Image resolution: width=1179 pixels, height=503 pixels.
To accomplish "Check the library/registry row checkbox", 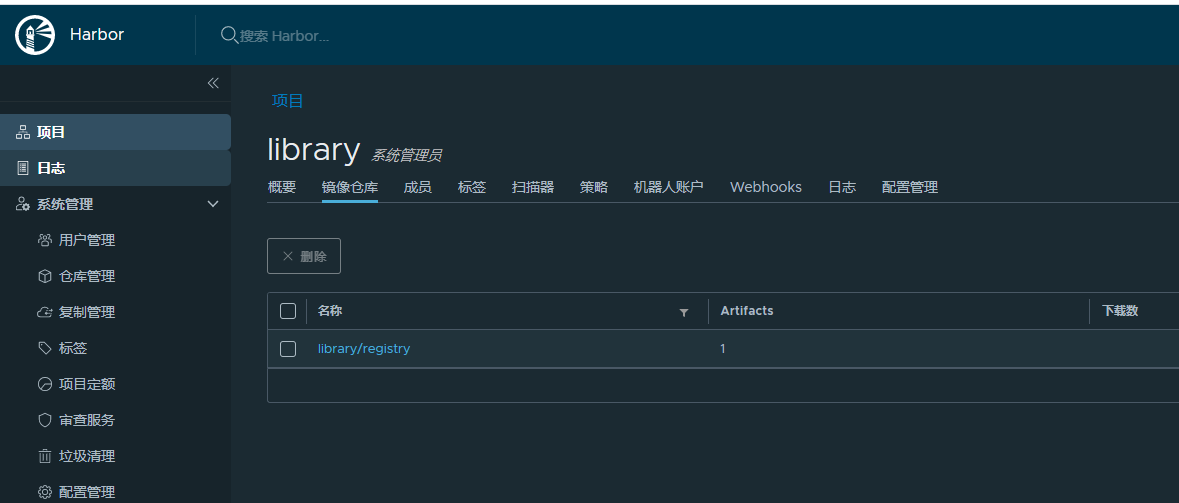I will [288, 349].
